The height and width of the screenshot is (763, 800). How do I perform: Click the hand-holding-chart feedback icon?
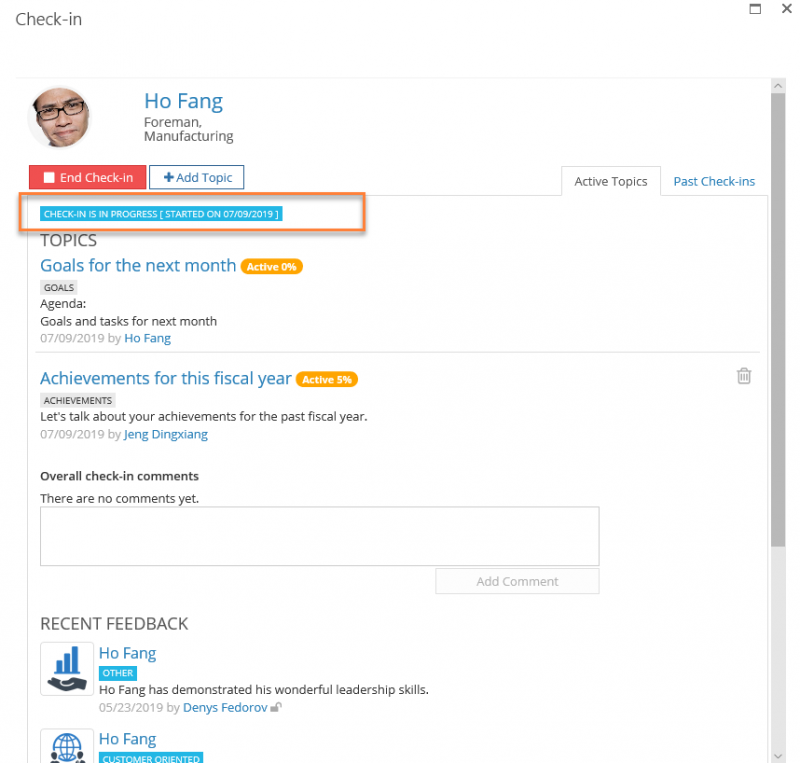coord(66,668)
